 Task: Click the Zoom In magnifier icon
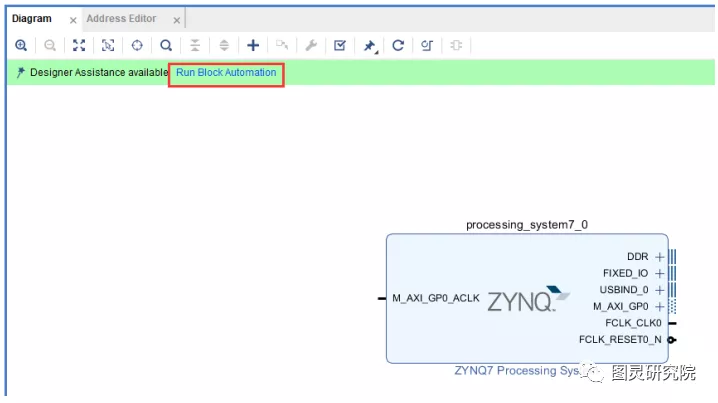(21, 45)
